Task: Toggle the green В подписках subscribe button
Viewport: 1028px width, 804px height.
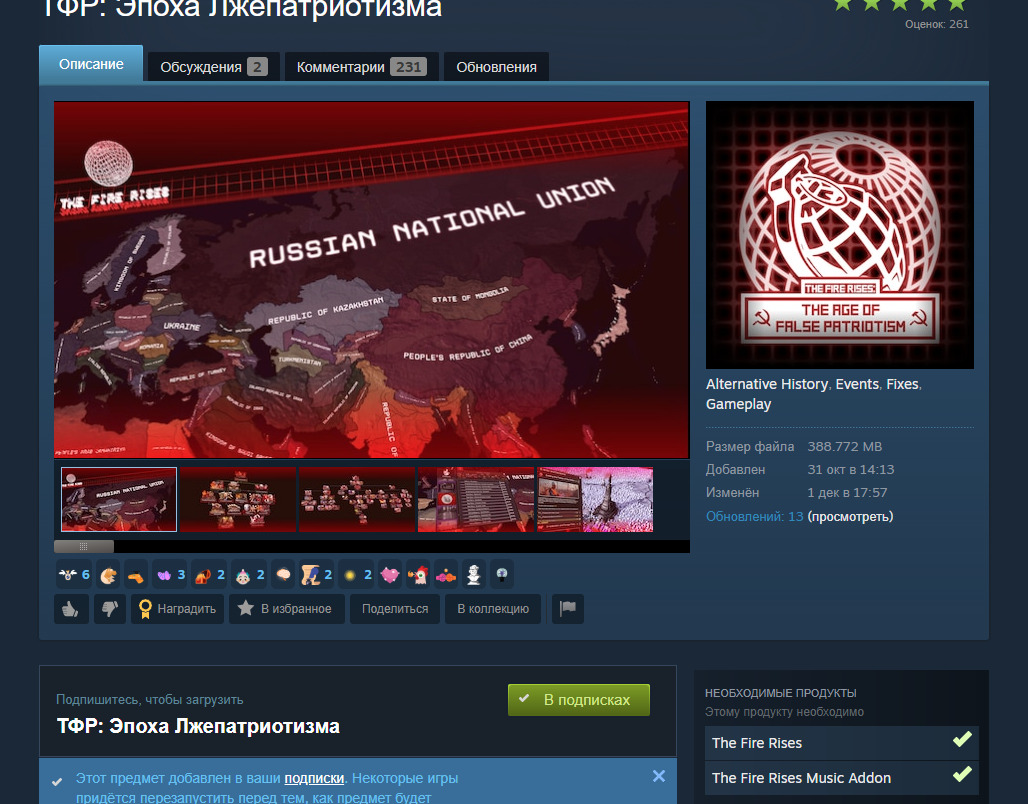Action: (579, 700)
